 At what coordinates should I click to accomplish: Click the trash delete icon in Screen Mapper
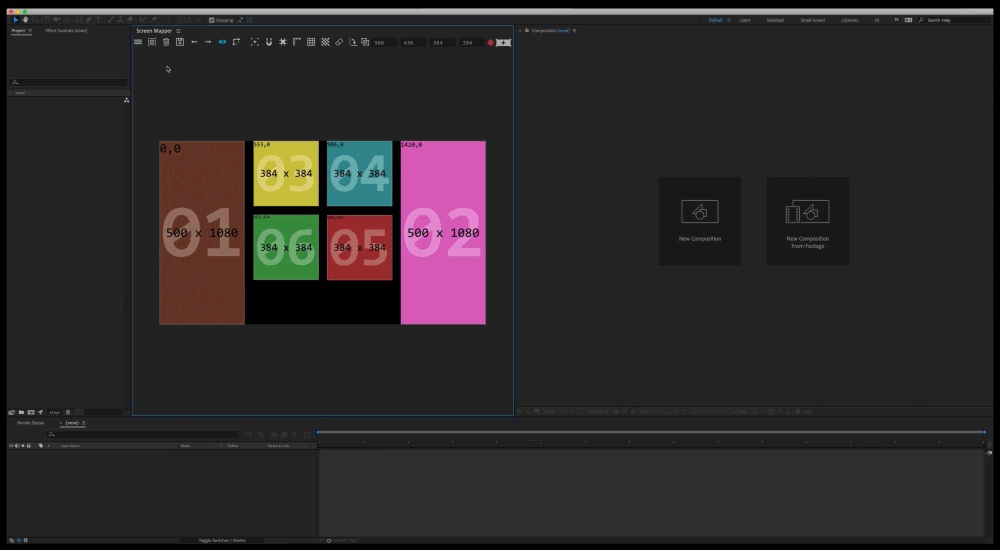(x=166, y=42)
